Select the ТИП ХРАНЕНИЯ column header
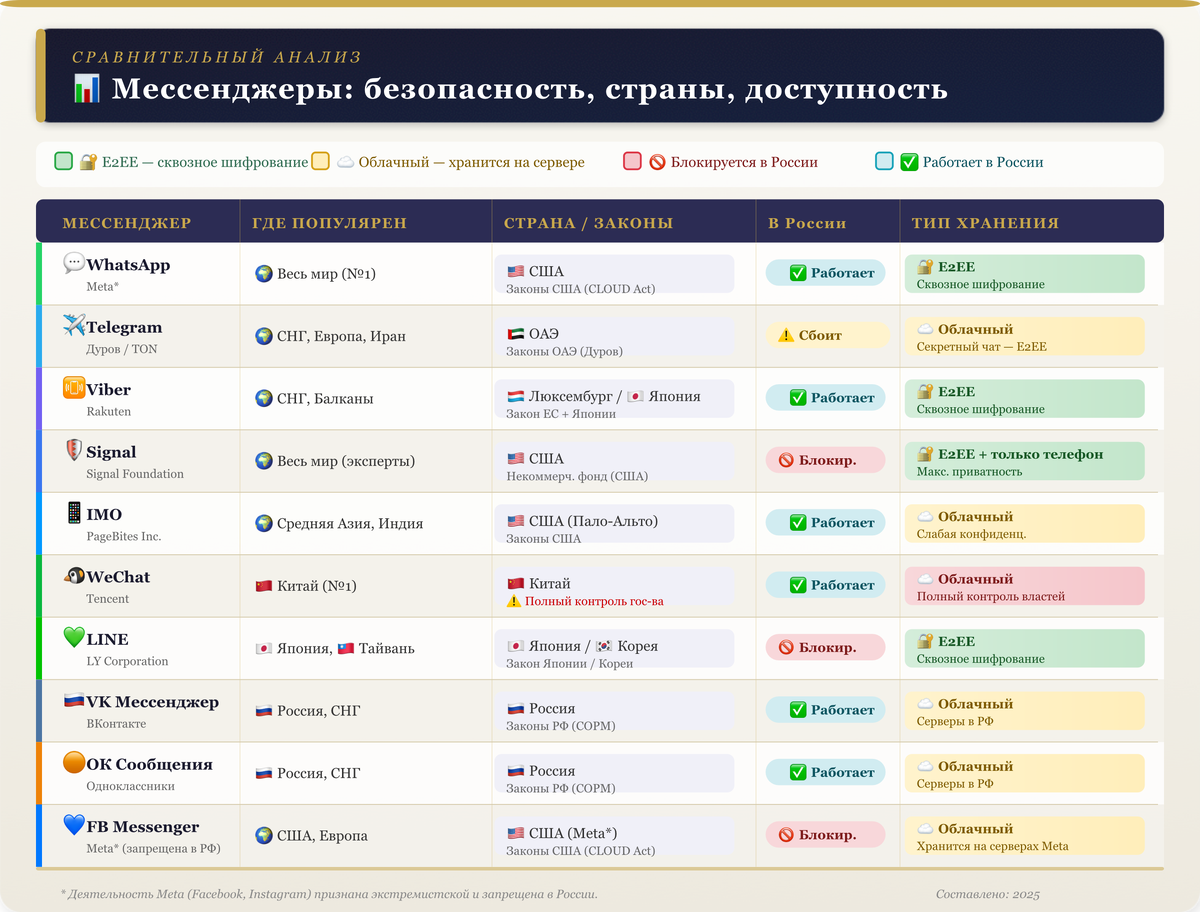This screenshot has height=912, width=1200. click(985, 223)
